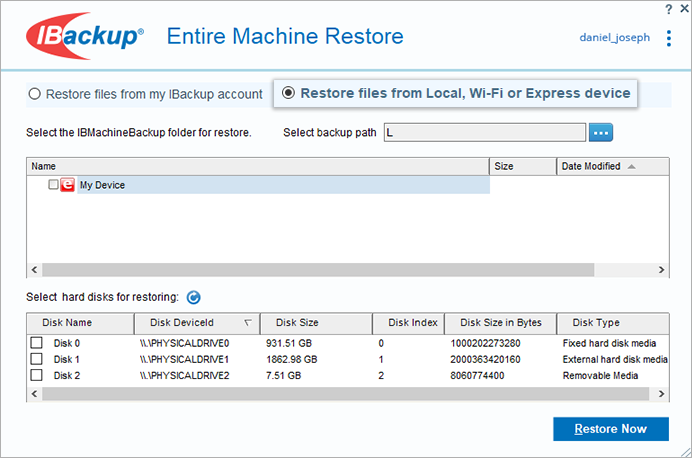
Task: Close the Entire Machine Restore window
Action: tap(684, 8)
